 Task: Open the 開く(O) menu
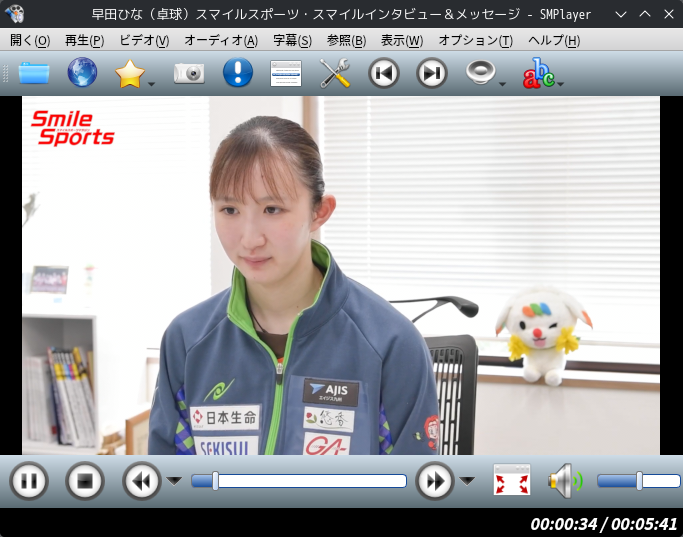[x=30, y=41]
